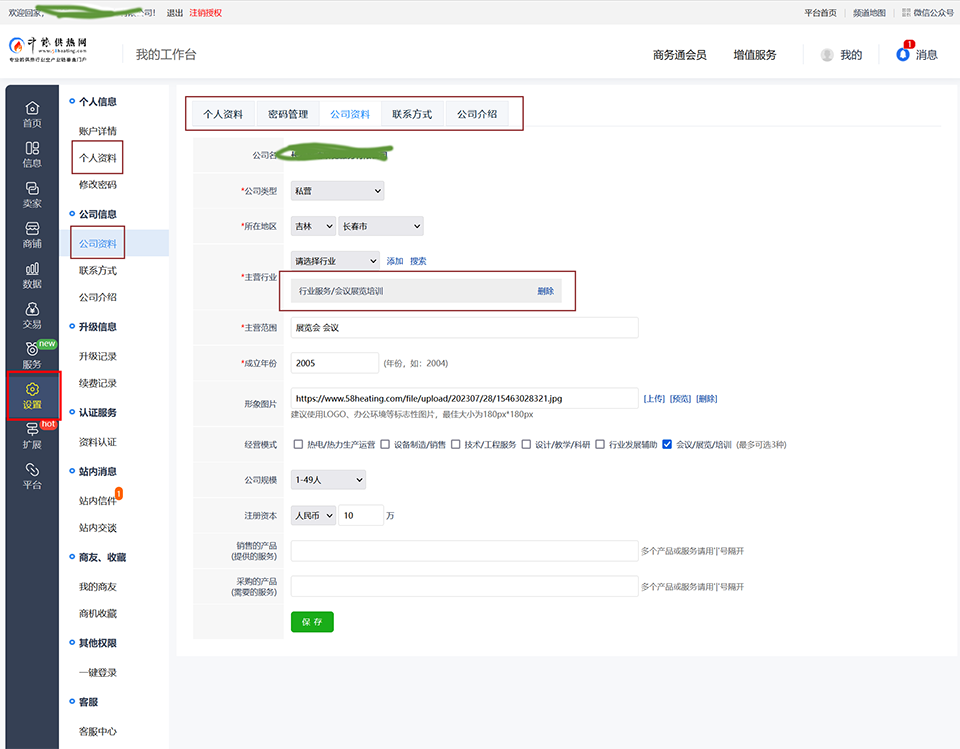Open the 卖家 seller sidebar icon
This screenshot has width=960, height=749.
coord(32,189)
